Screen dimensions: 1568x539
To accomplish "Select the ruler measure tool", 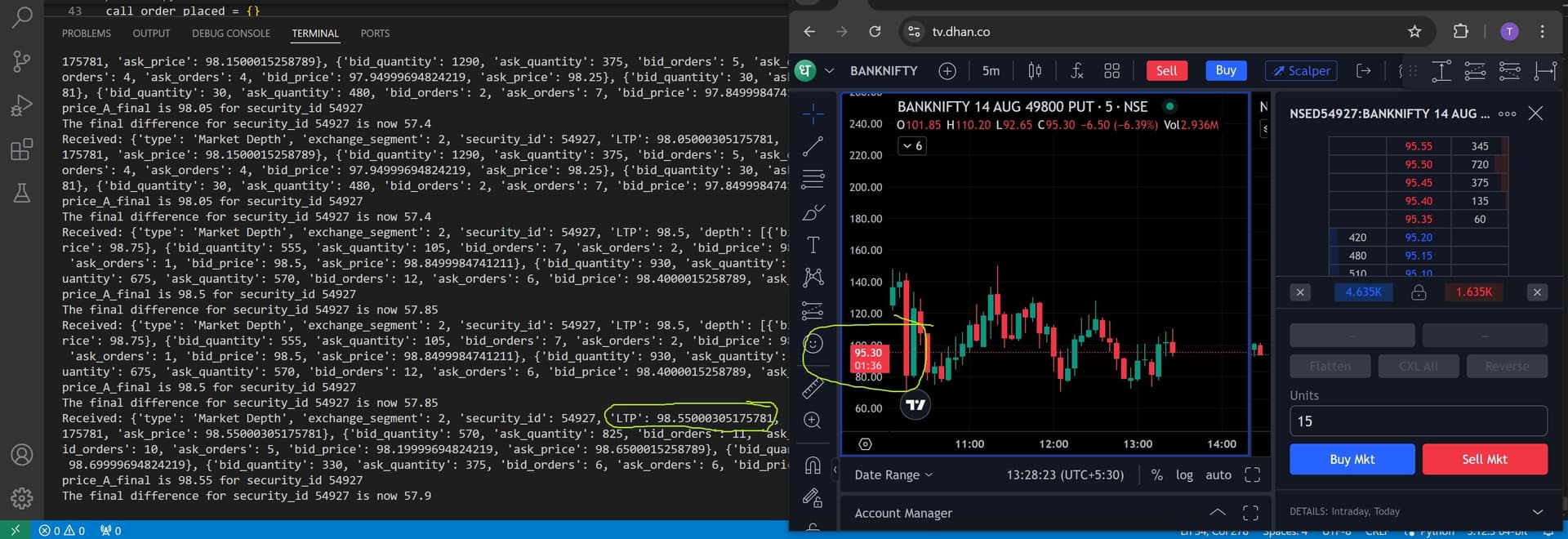I will [x=813, y=387].
